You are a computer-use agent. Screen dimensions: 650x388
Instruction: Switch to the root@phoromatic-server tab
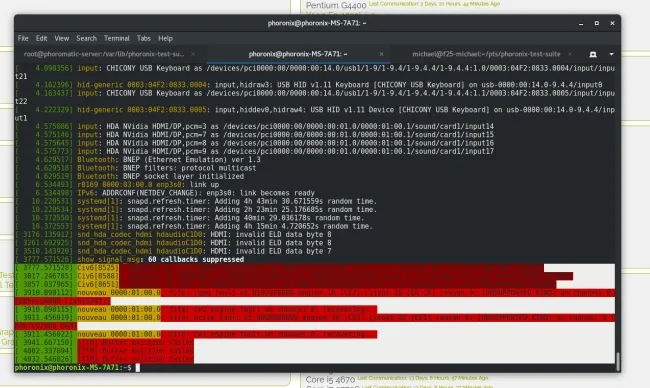104,54
